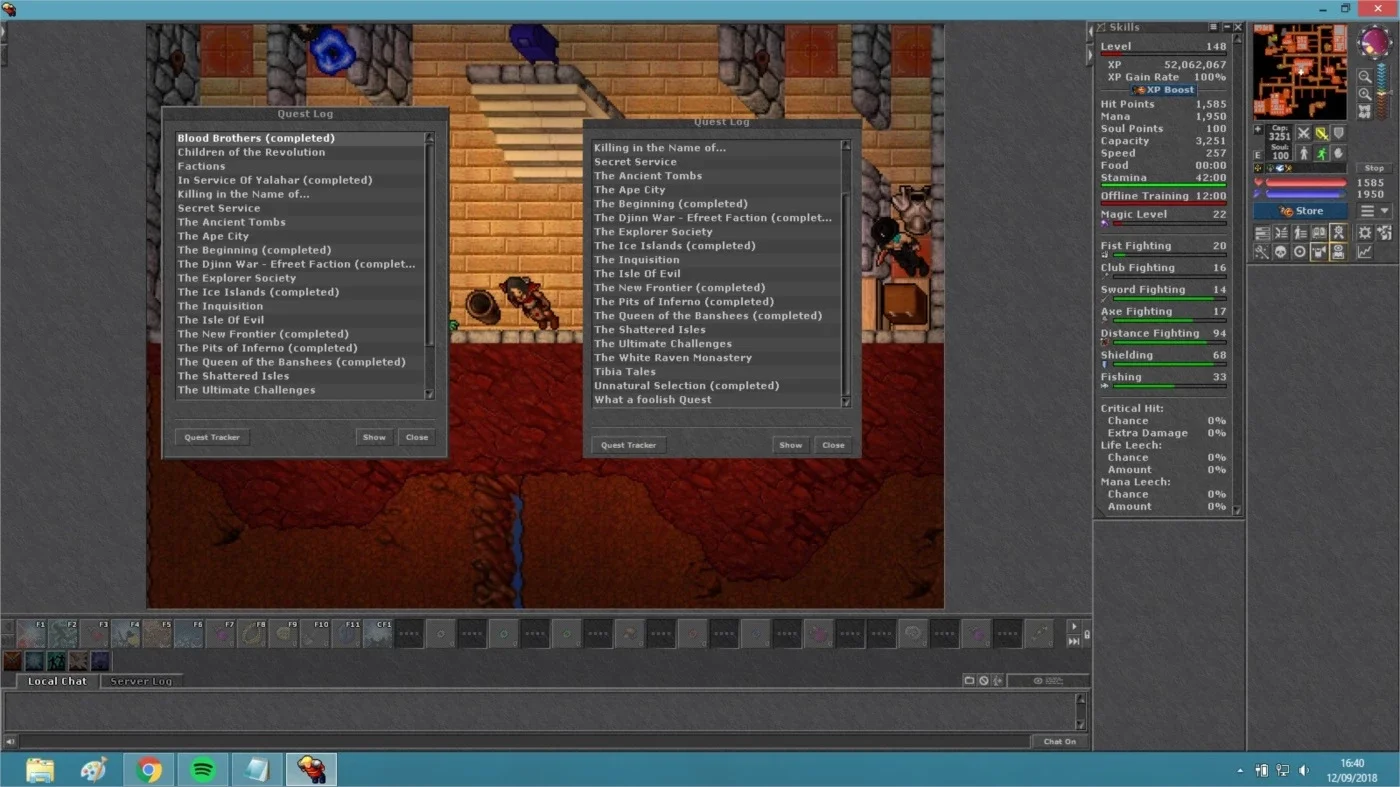Select offensive crossed-swords fight mode

[1303, 133]
